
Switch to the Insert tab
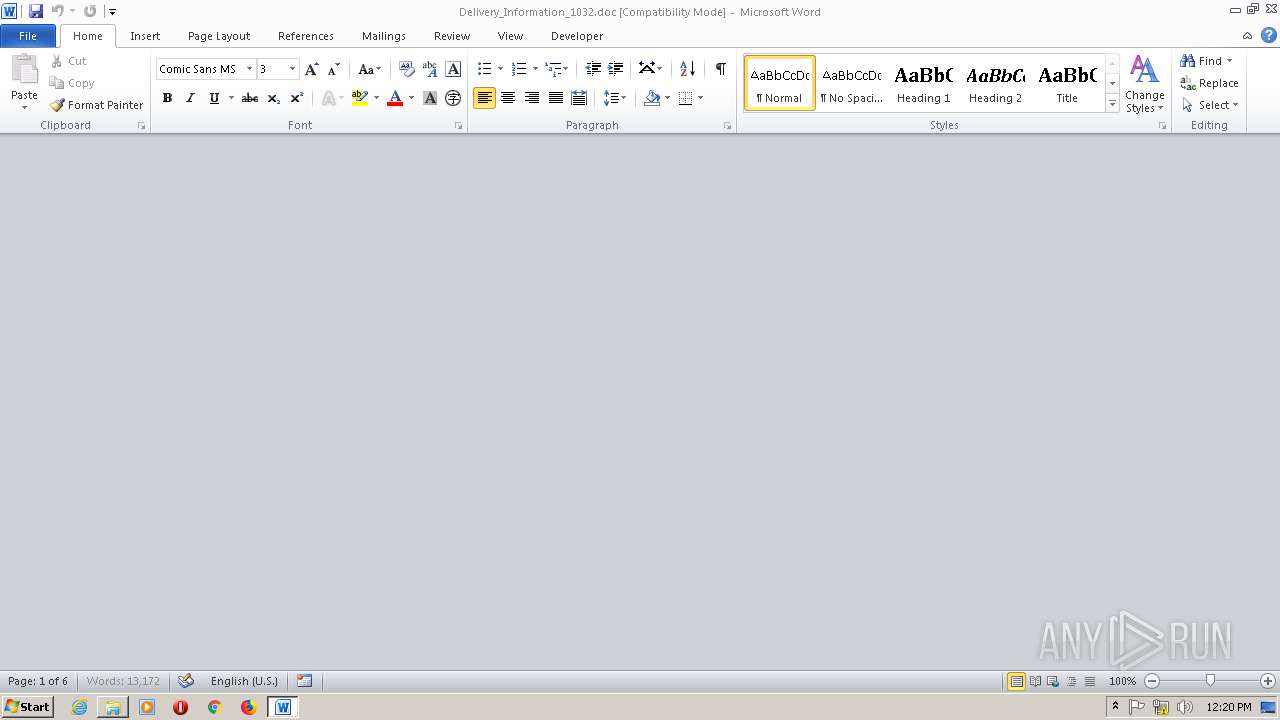point(145,36)
